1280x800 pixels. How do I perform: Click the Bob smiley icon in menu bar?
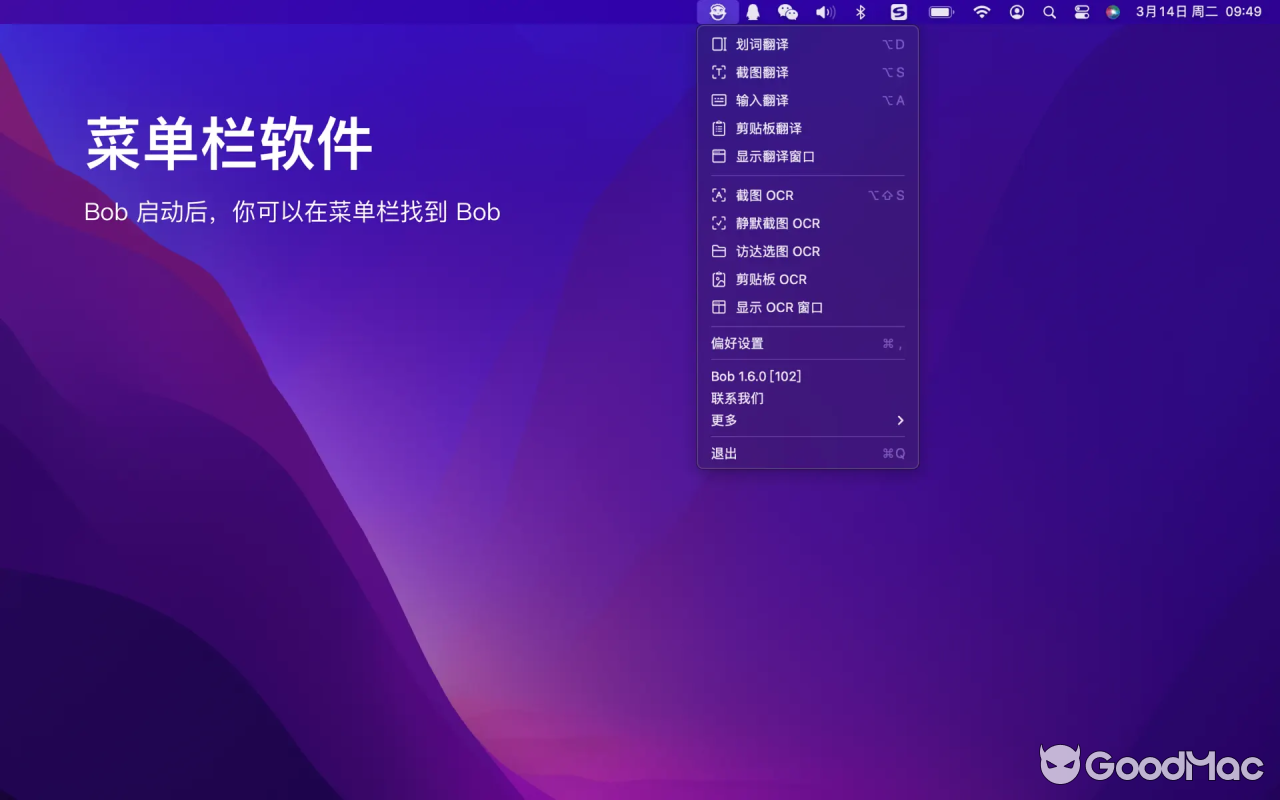pyautogui.click(x=718, y=13)
